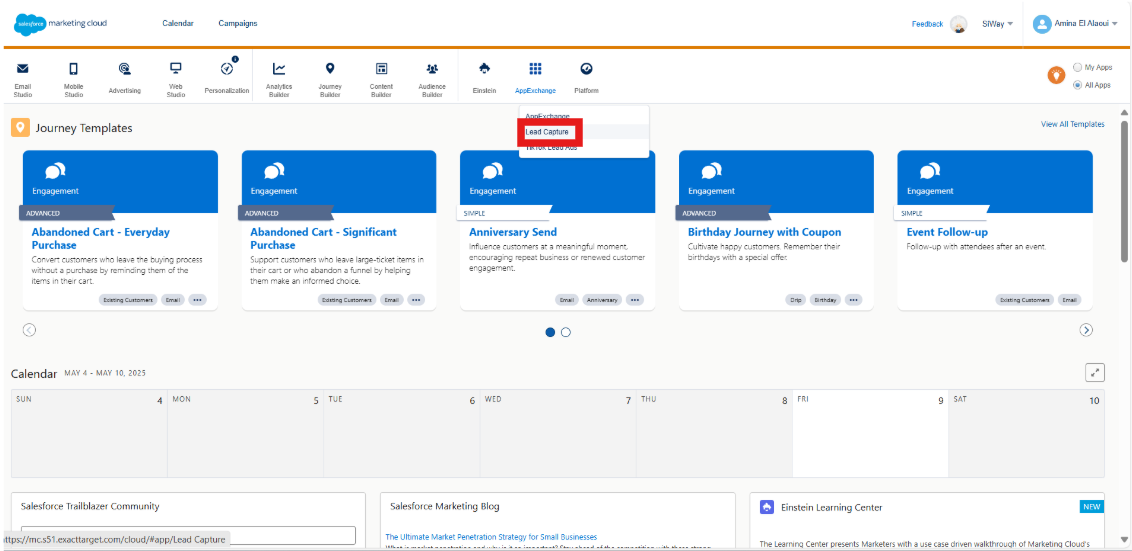Viewport: 1132px width, 551px height.
Task: Expand more tags on Birthday Journey card
Action: tap(853, 300)
